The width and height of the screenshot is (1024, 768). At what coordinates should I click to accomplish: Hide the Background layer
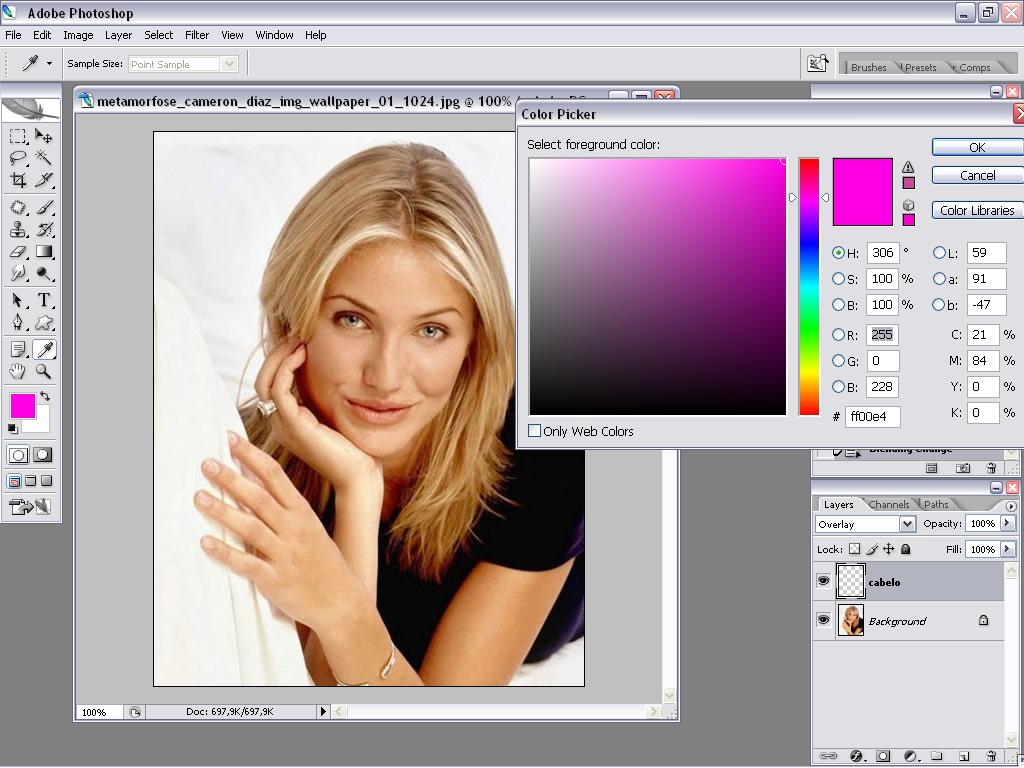pyautogui.click(x=824, y=619)
